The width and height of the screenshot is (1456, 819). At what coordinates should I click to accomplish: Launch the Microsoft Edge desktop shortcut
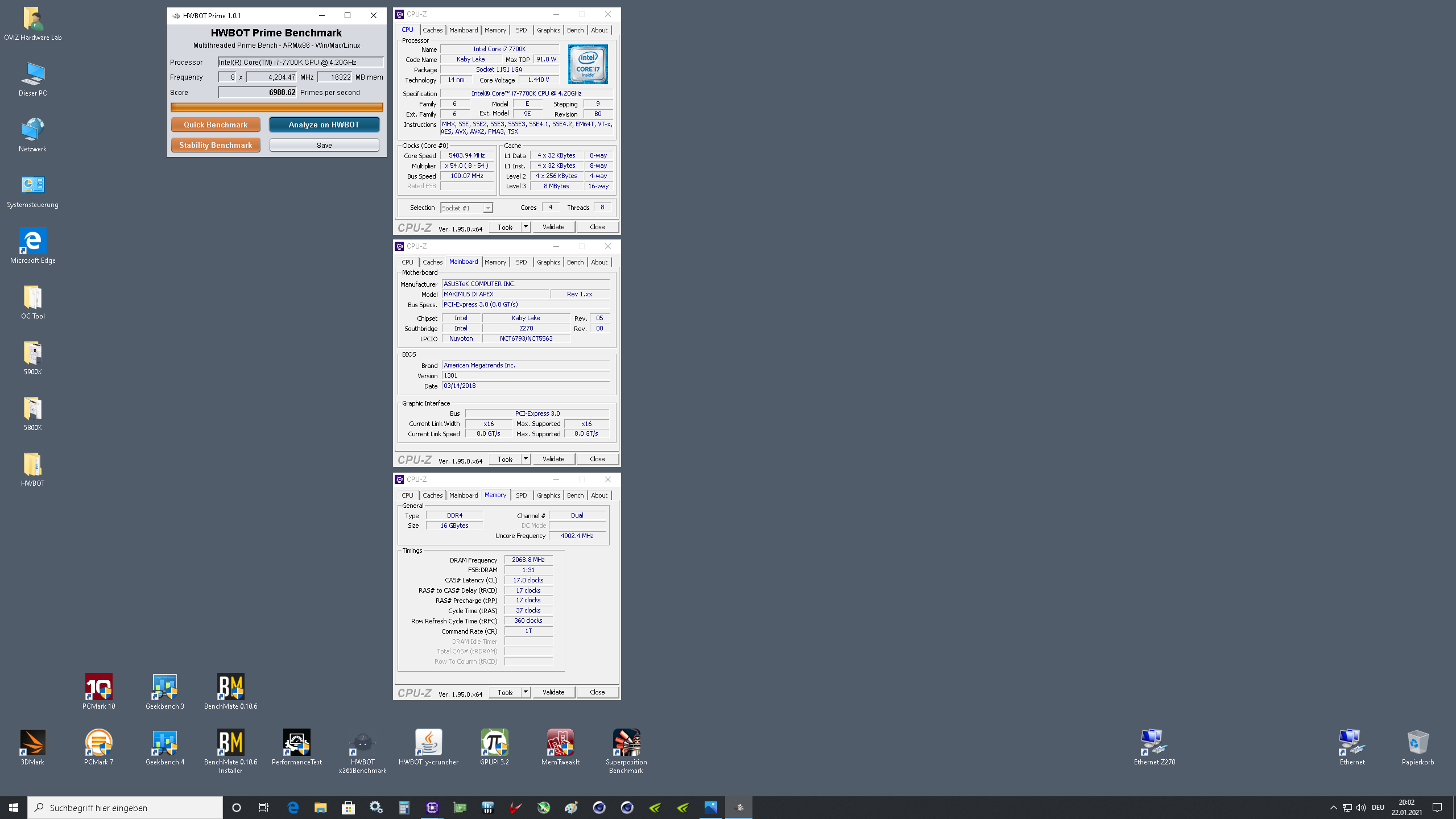pyautogui.click(x=32, y=246)
